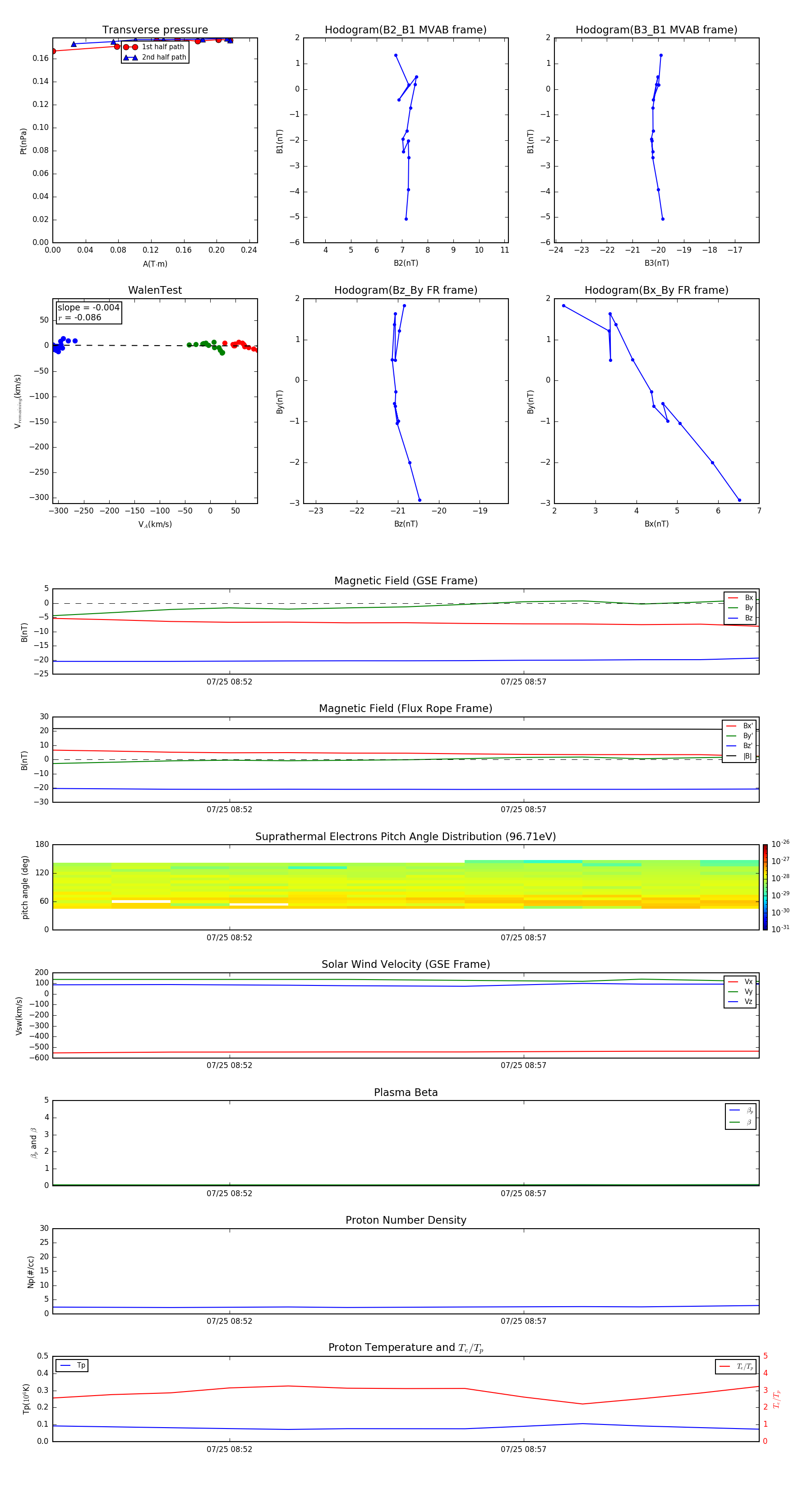Image resolution: width=812 pixels, height=1489 pixels.
Task: Click the 'Hodogram(B3_B1 MVAB frame)' title
Action: tap(656, 29)
